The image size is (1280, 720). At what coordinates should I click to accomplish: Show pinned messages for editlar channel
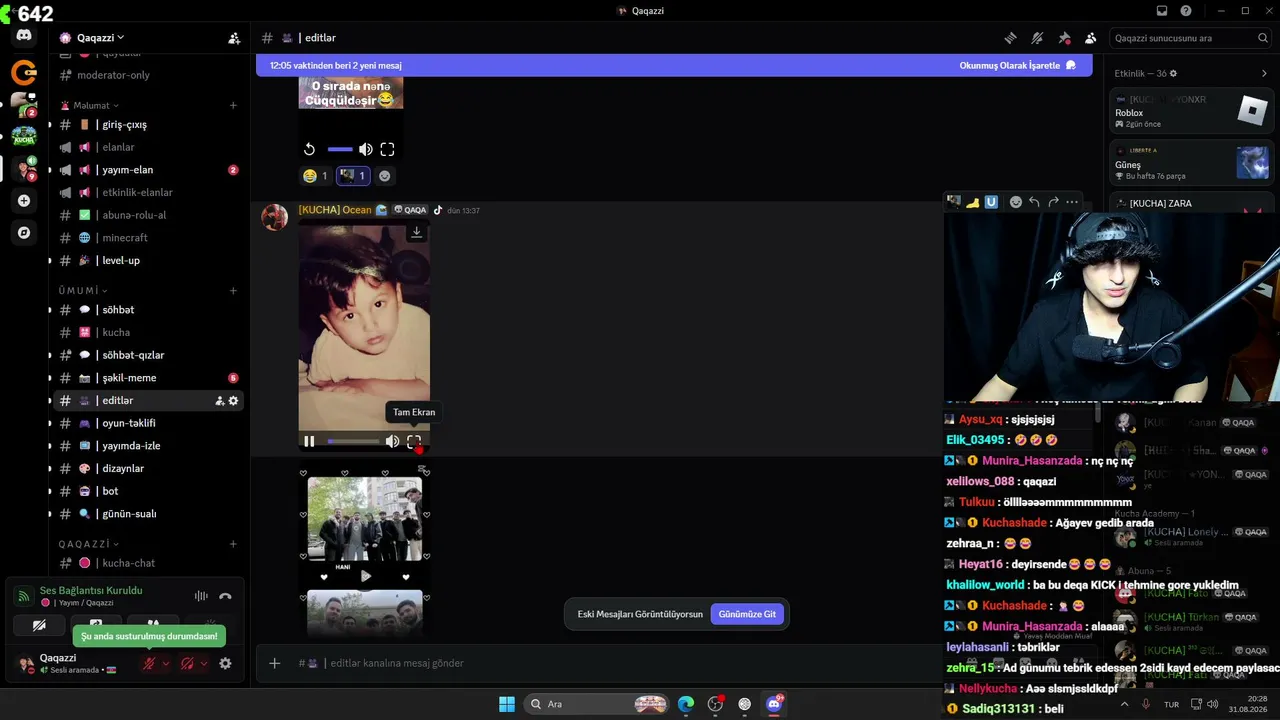(x=1064, y=38)
